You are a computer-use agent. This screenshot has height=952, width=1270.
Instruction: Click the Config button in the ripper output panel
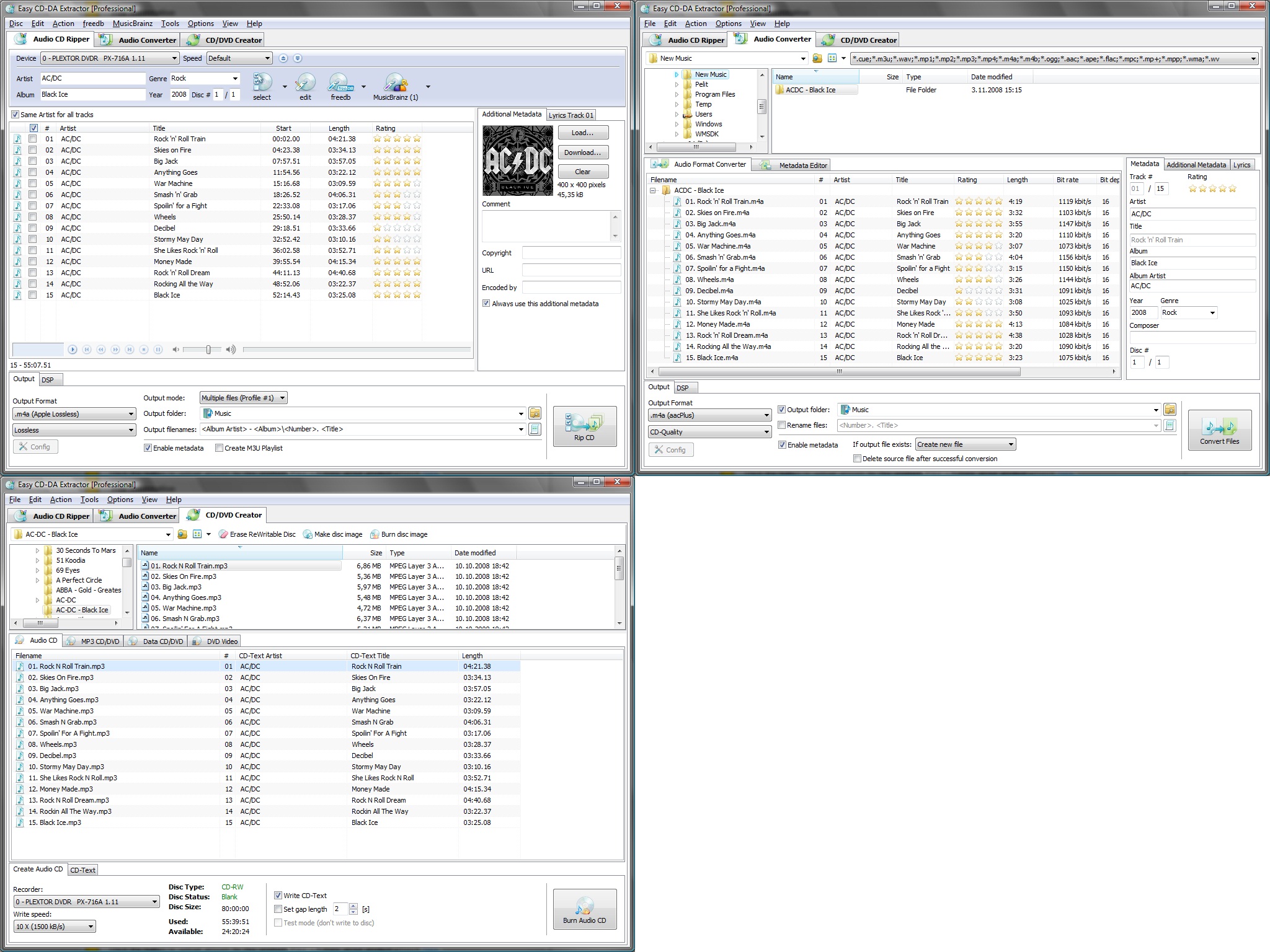tap(35, 446)
